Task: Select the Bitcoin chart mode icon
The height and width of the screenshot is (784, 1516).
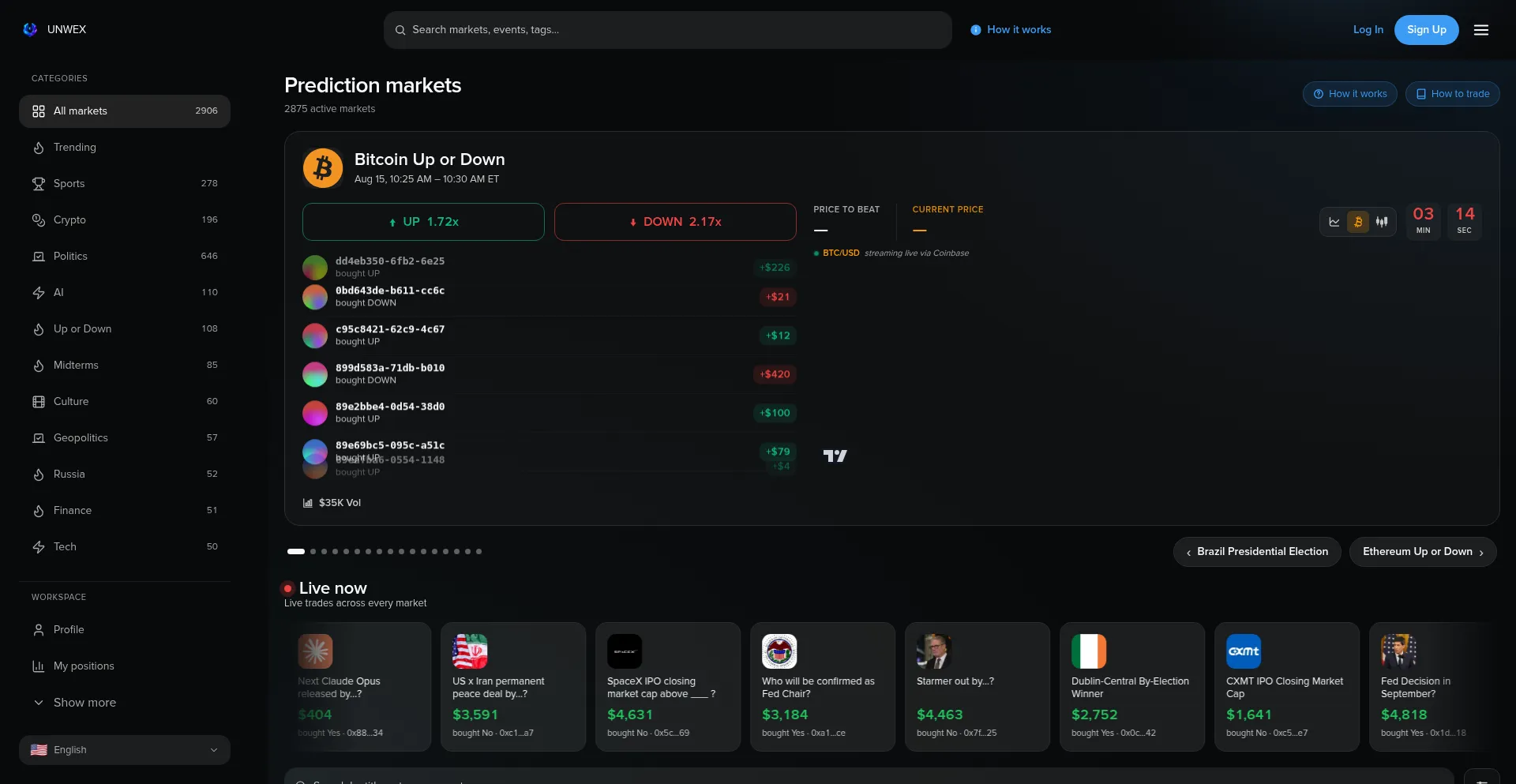Action: [x=1358, y=222]
